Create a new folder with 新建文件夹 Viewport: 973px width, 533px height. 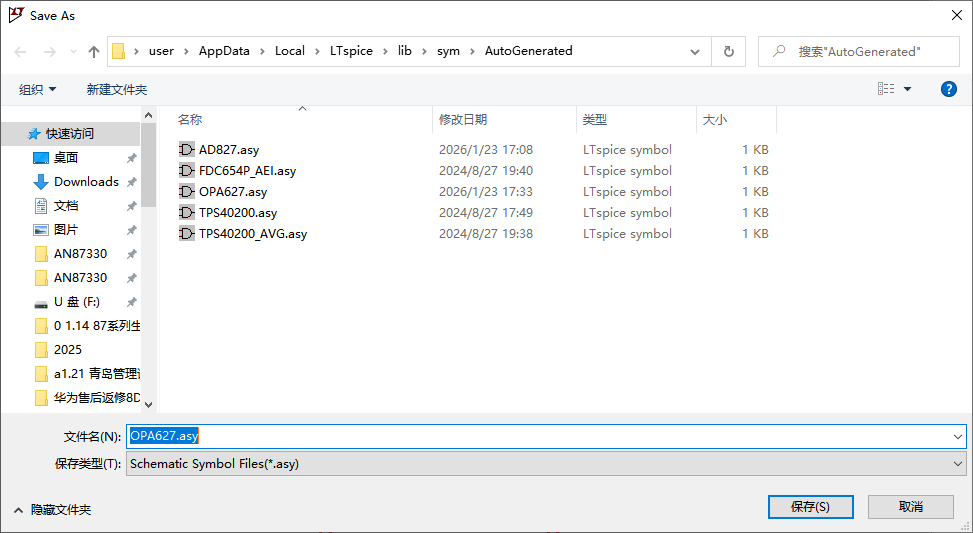(x=117, y=89)
